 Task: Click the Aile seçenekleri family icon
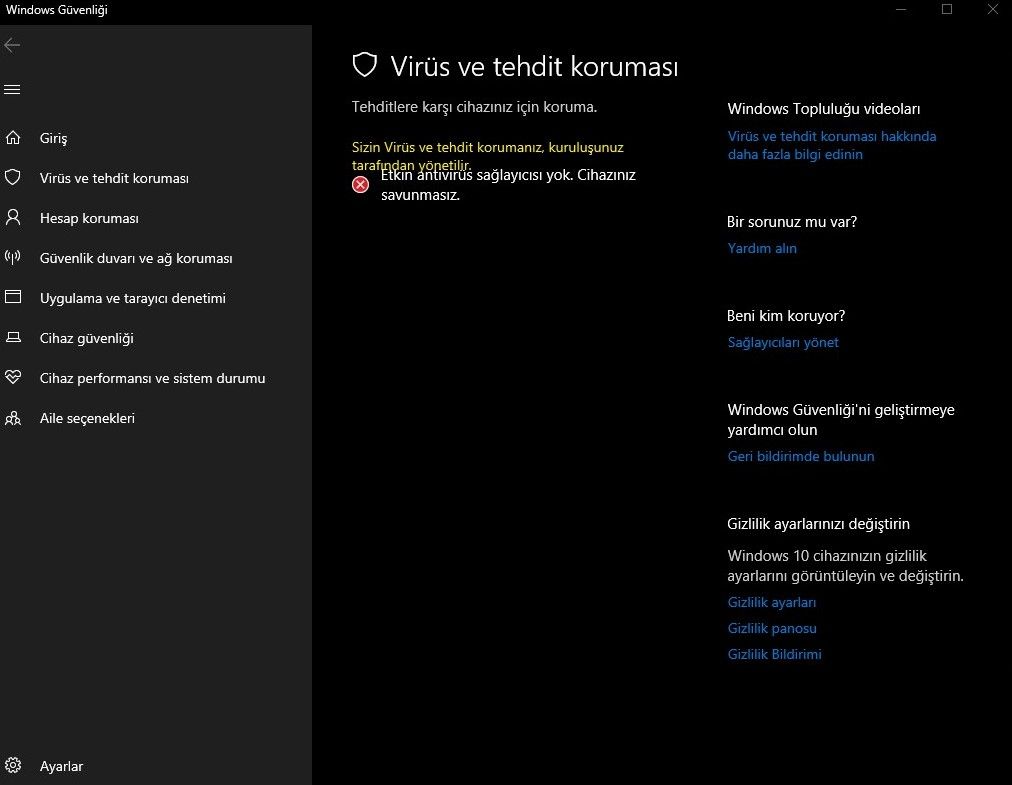click(x=13, y=418)
